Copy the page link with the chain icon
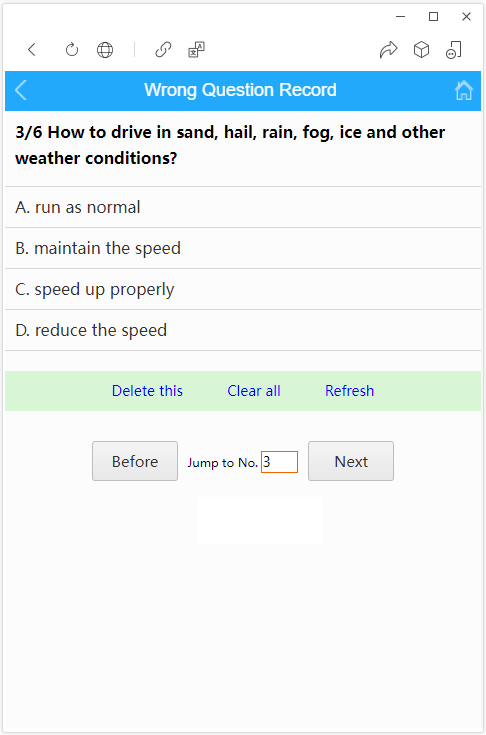The width and height of the screenshot is (486, 735). coord(163,49)
